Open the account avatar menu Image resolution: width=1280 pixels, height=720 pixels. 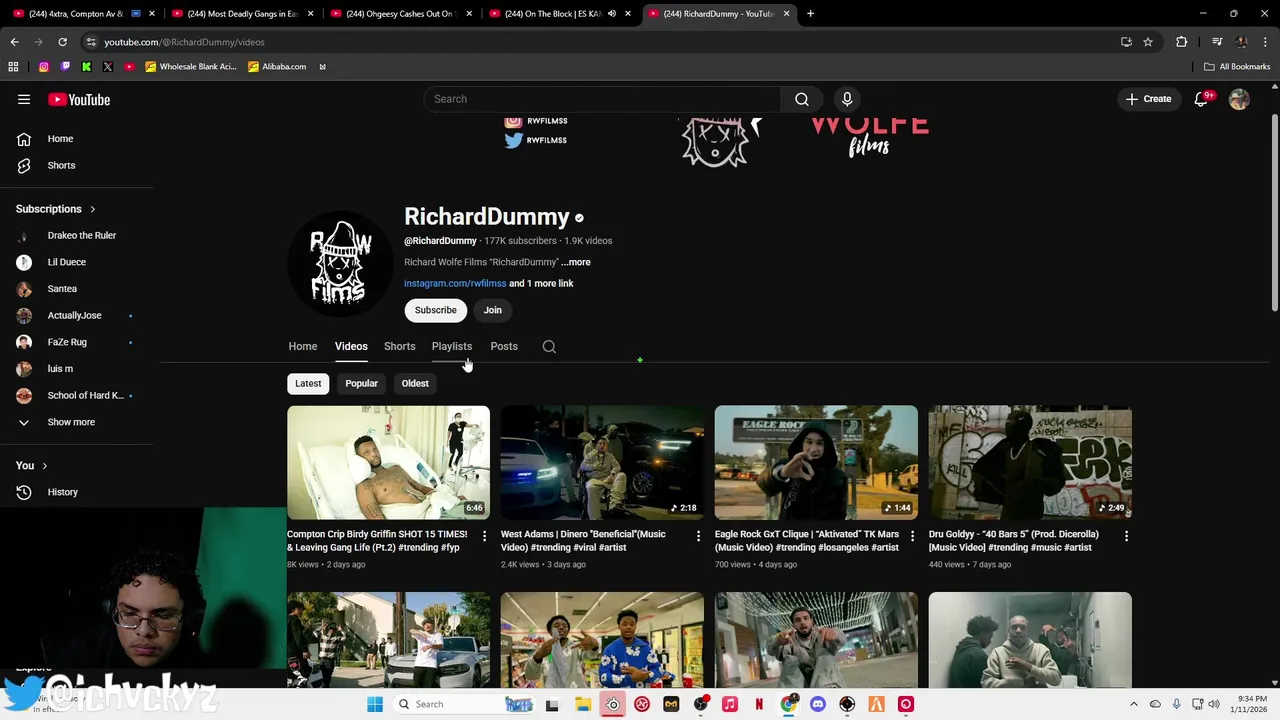[1239, 99]
